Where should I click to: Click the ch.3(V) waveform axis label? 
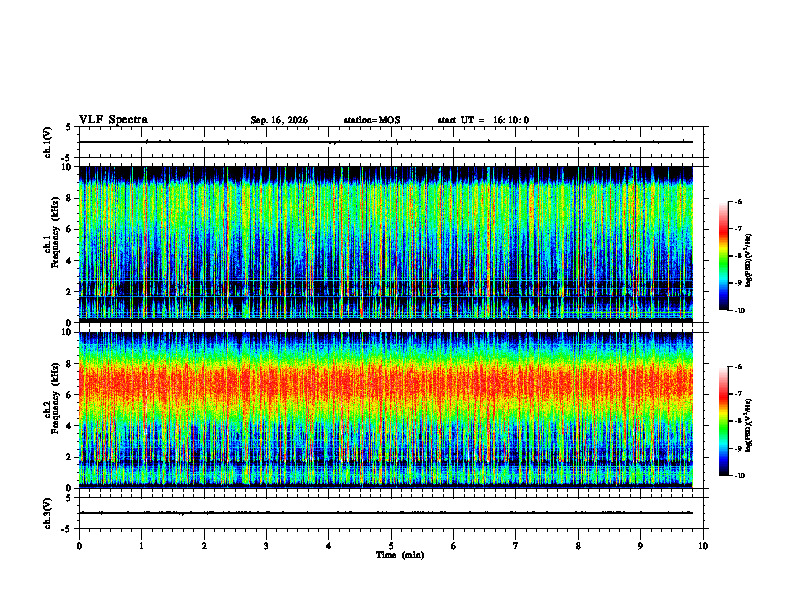(x=48, y=513)
